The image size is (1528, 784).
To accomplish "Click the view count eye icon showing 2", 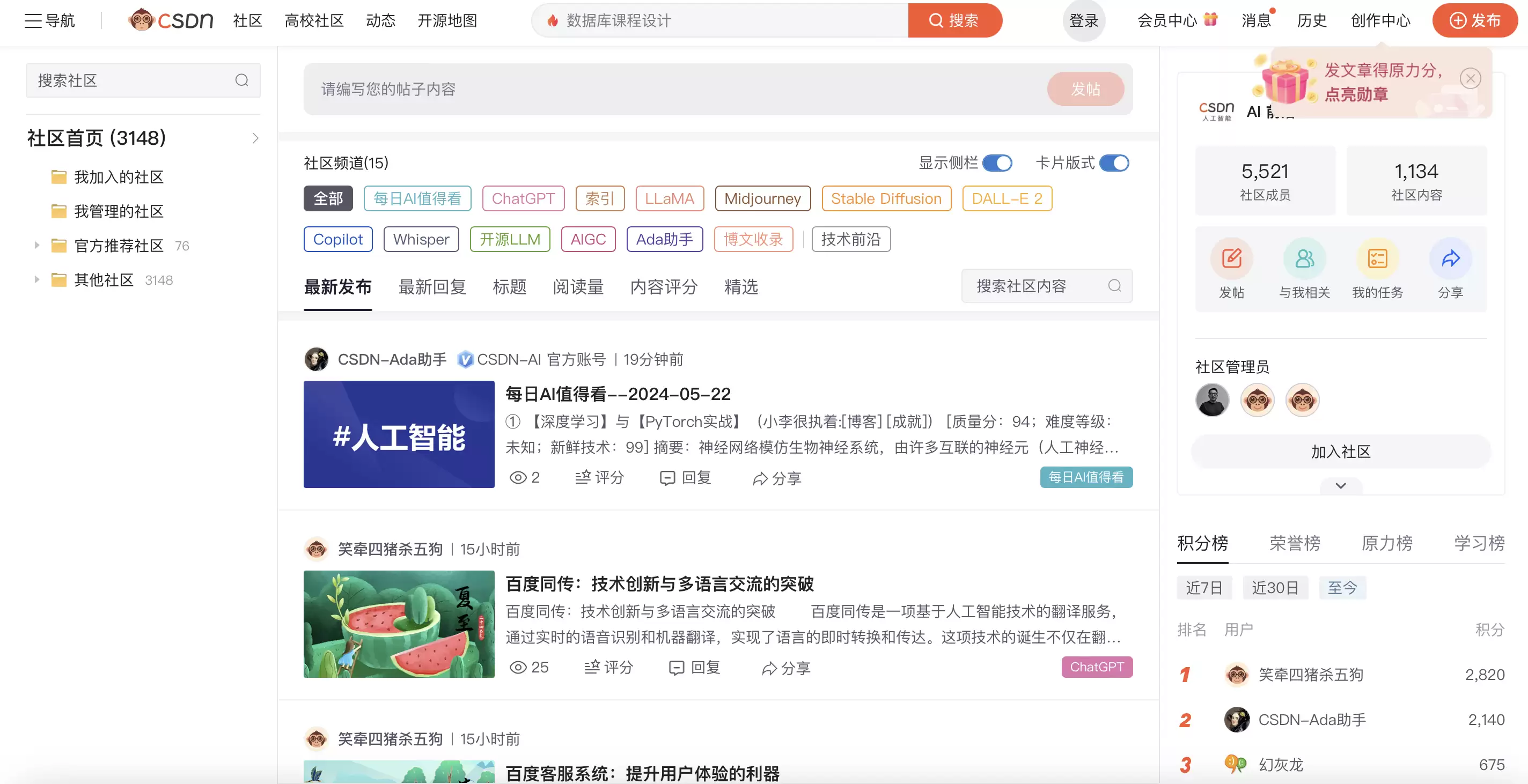I will click(x=518, y=478).
